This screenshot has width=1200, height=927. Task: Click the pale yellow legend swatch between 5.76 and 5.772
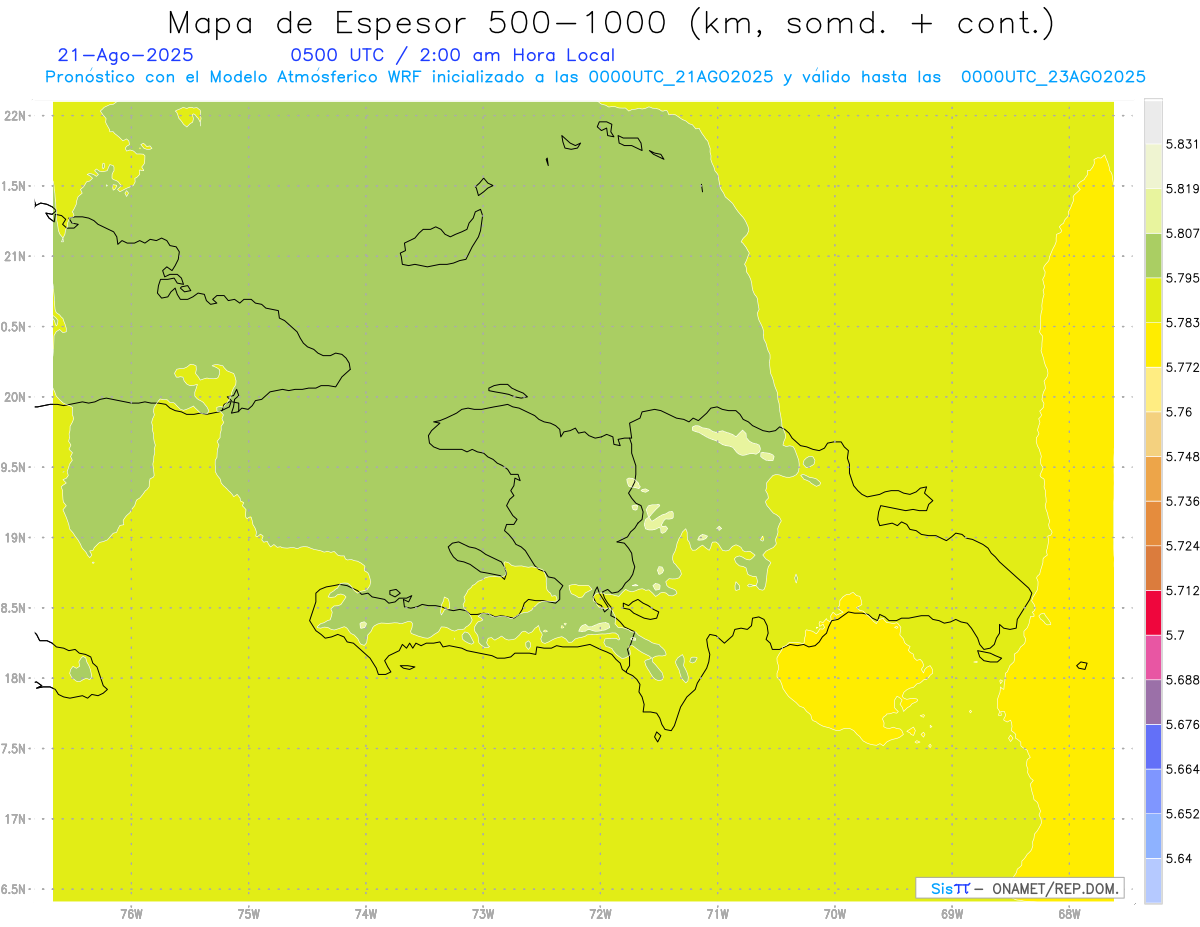click(x=1153, y=389)
